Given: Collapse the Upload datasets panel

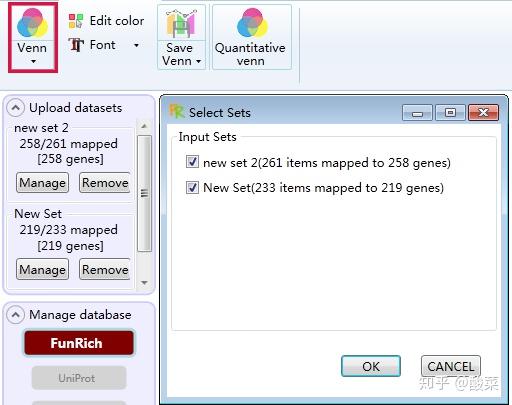Looking at the screenshot, I should pos(15,108).
